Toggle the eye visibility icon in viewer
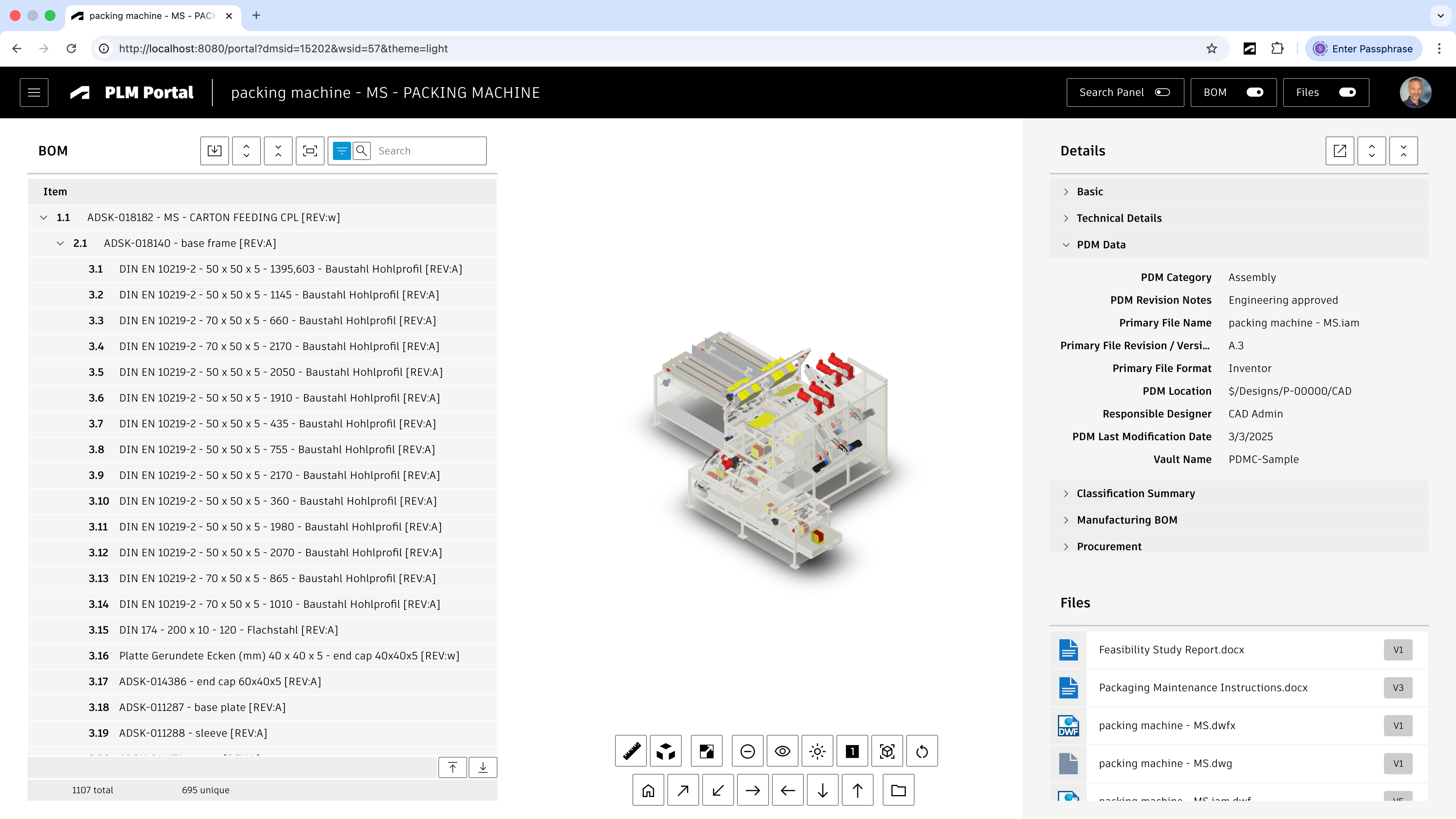The image size is (1456, 819). tap(782, 751)
